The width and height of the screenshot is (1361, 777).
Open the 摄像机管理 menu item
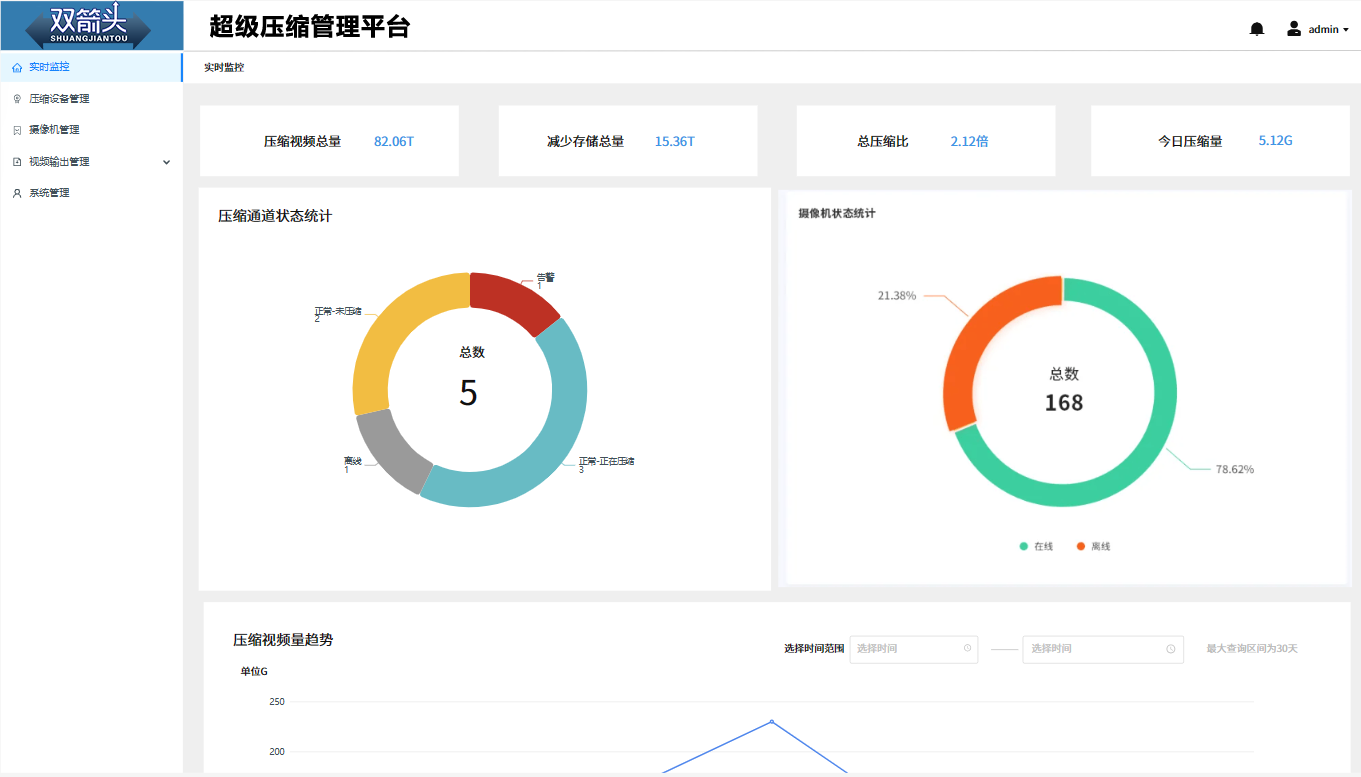pyautogui.click(x=91, y=130)
